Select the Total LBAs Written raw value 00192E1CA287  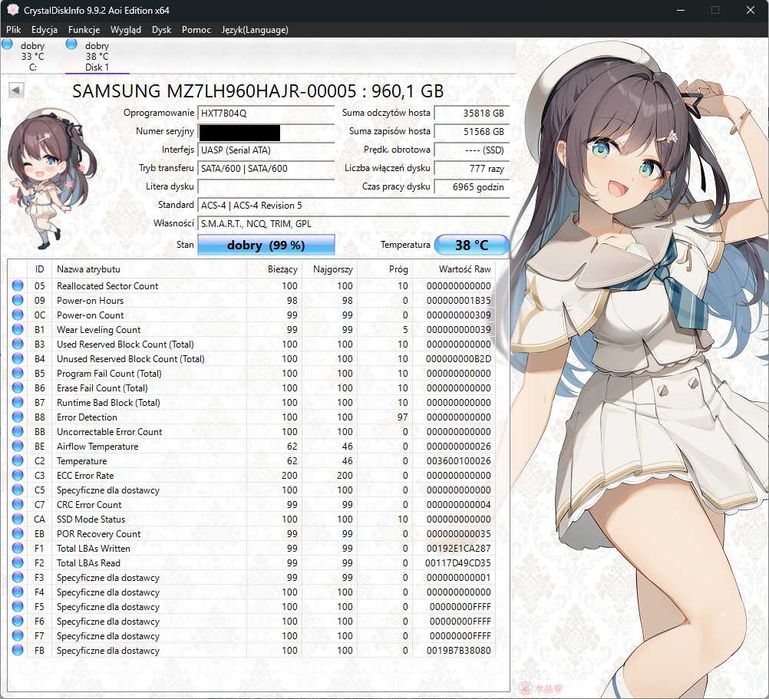tap(459, 548)
